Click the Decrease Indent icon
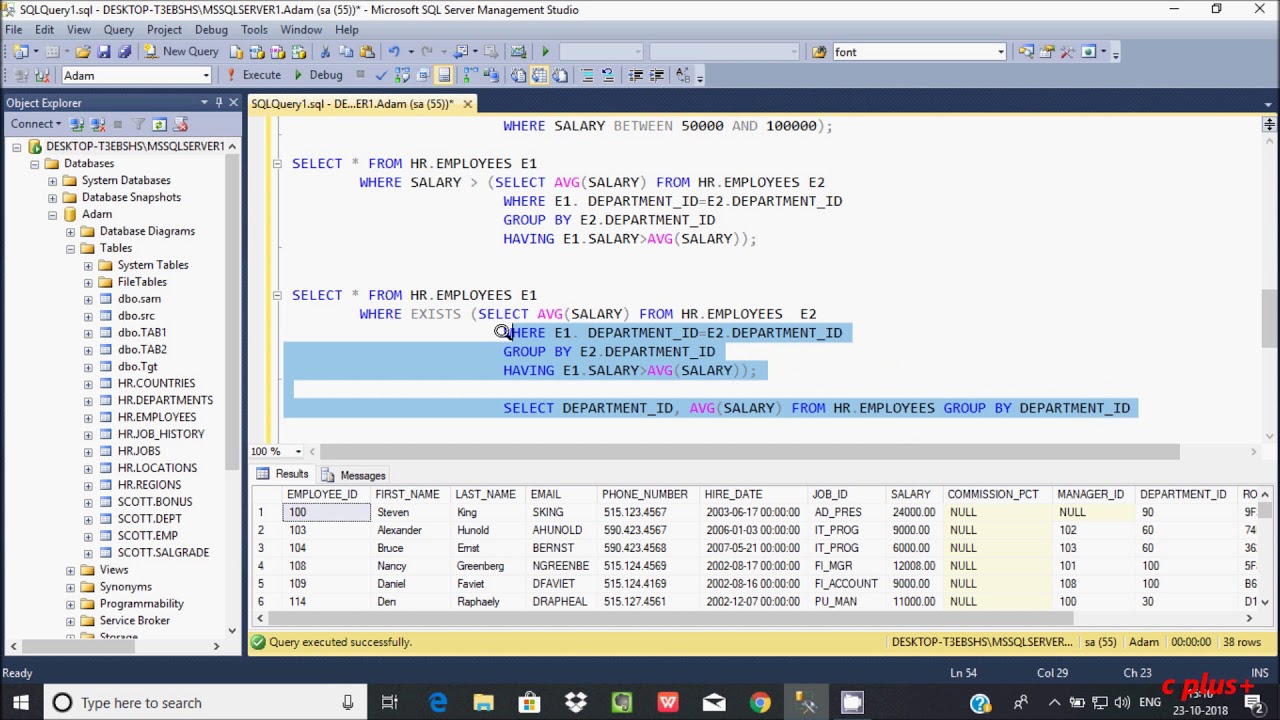The height and width of the screenshot is (720, 1280). click(x=635, y=75)
